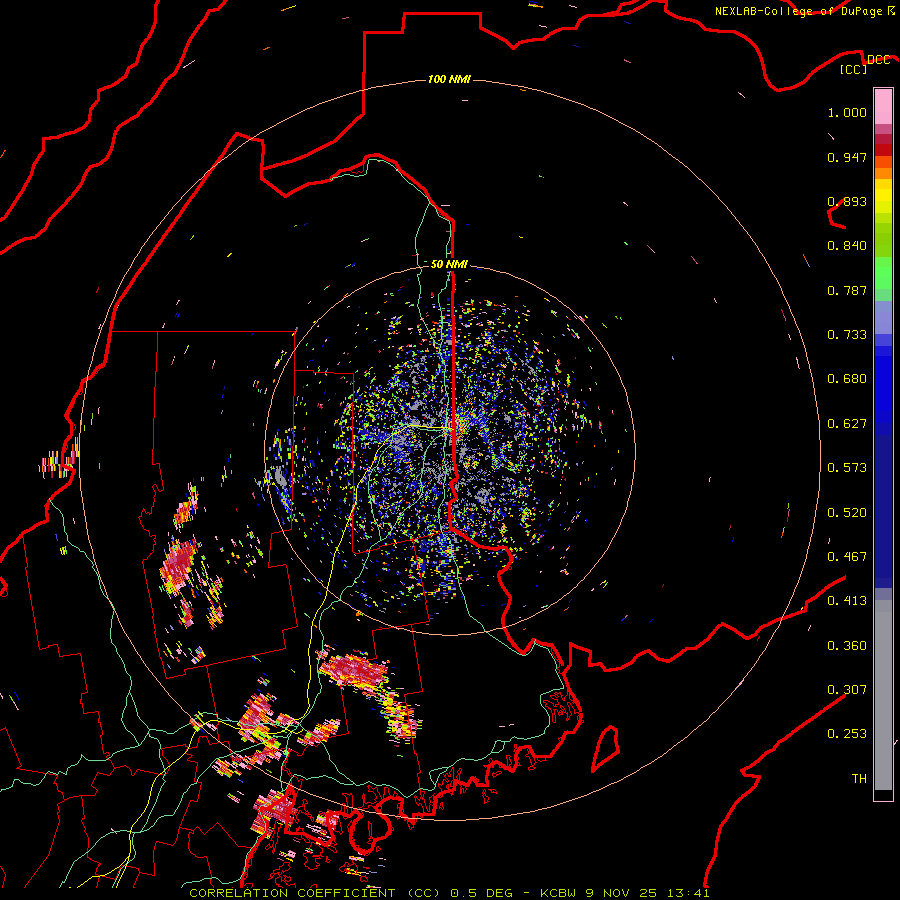This screenshot has width=900, height=900.
Task: Select the 100 NMI range ring label
Action: coord(449,79)
